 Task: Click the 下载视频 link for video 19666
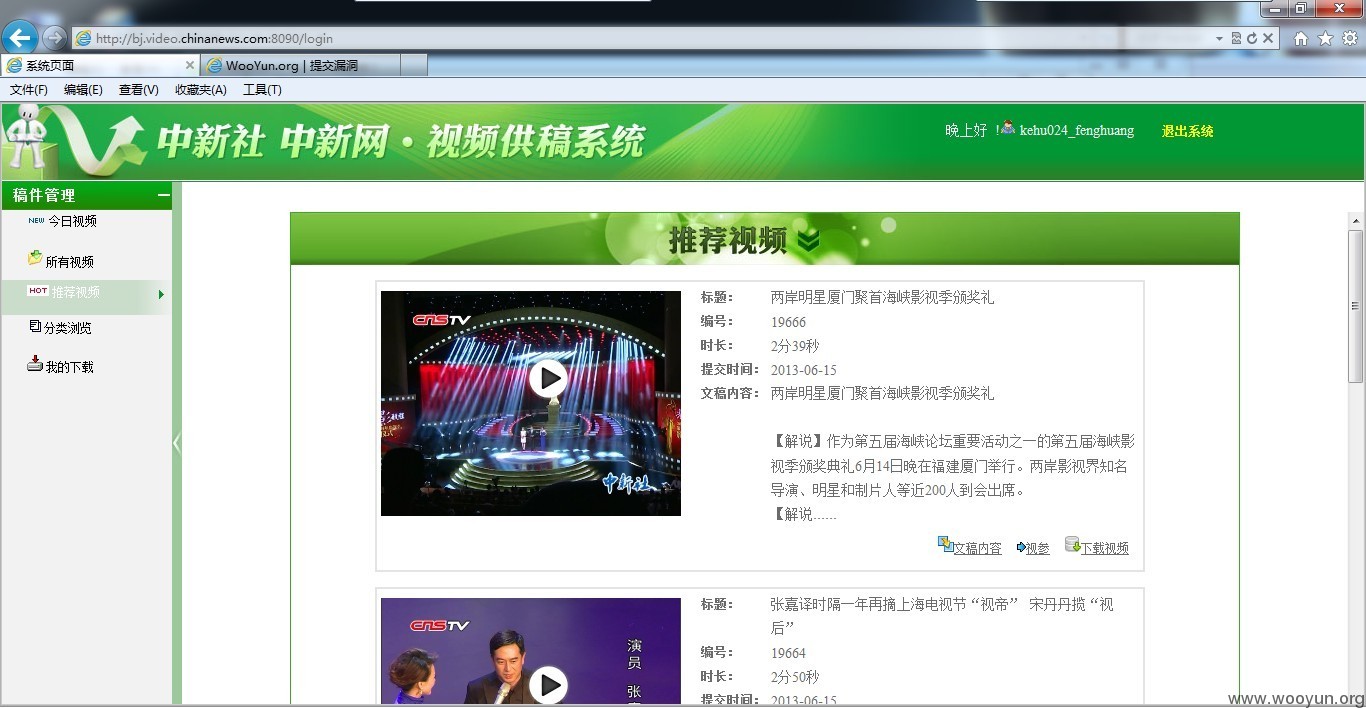click(x=1104, y=549)
